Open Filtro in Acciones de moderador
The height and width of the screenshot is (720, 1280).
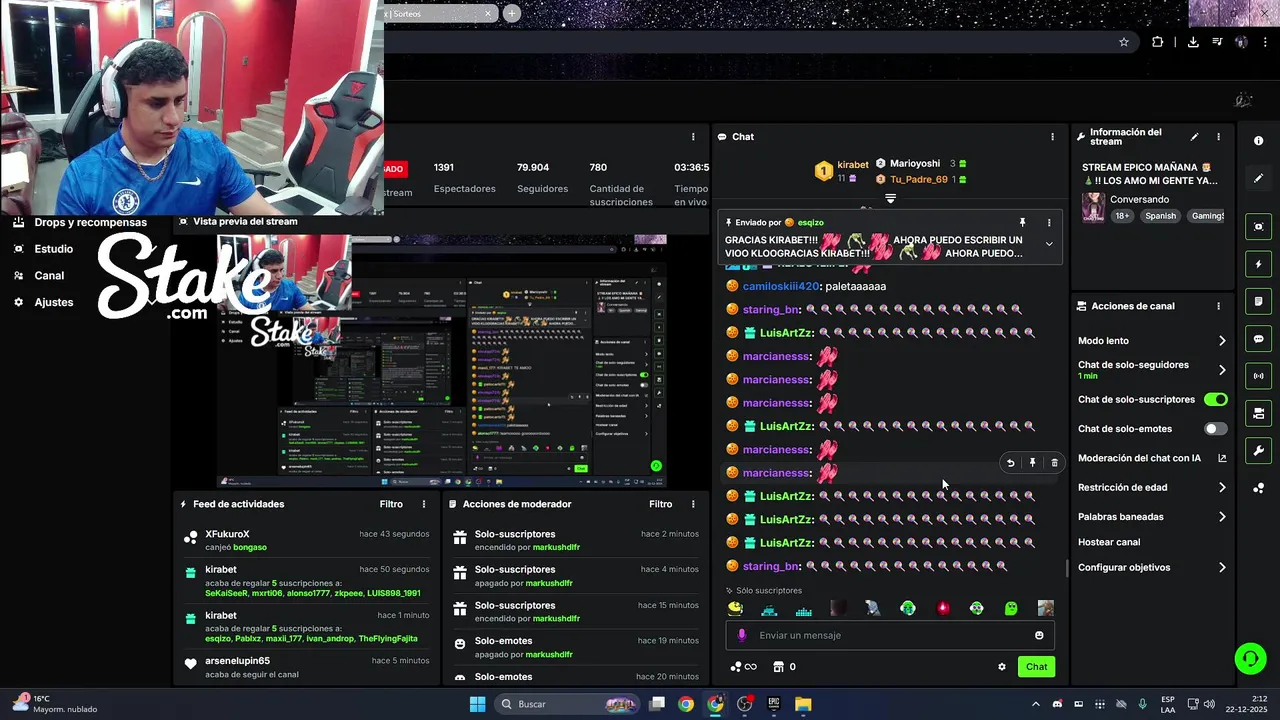[660, 504]
